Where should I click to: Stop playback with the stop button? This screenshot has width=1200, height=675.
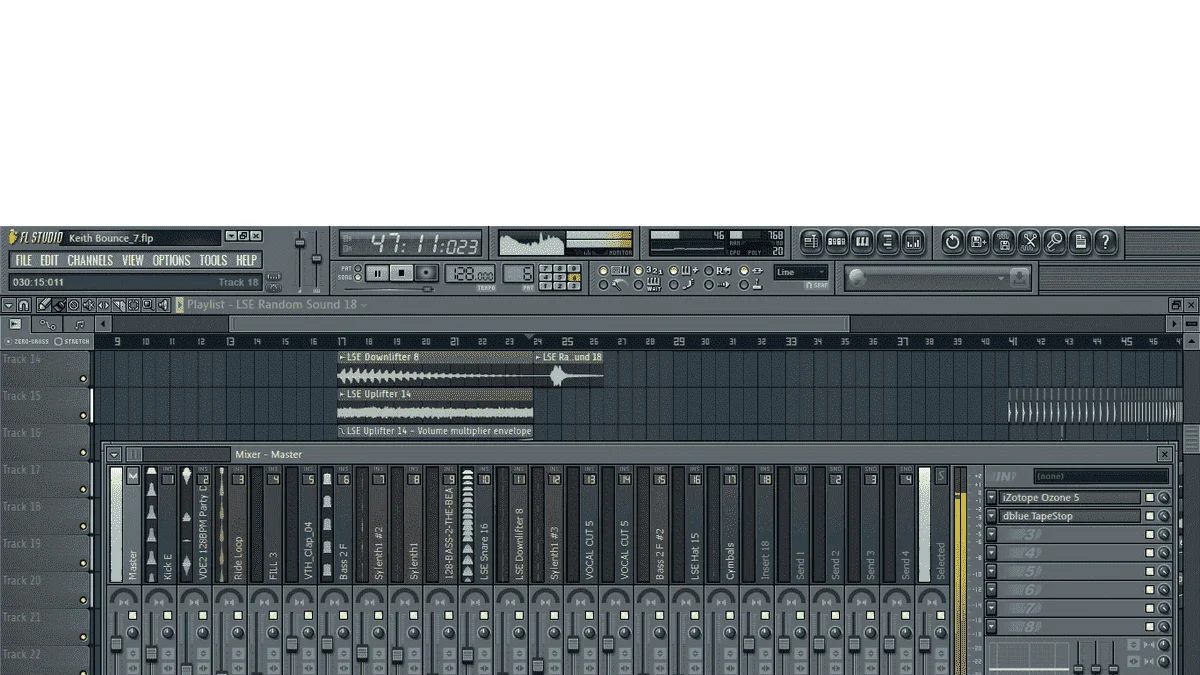(x=401, y=272)
